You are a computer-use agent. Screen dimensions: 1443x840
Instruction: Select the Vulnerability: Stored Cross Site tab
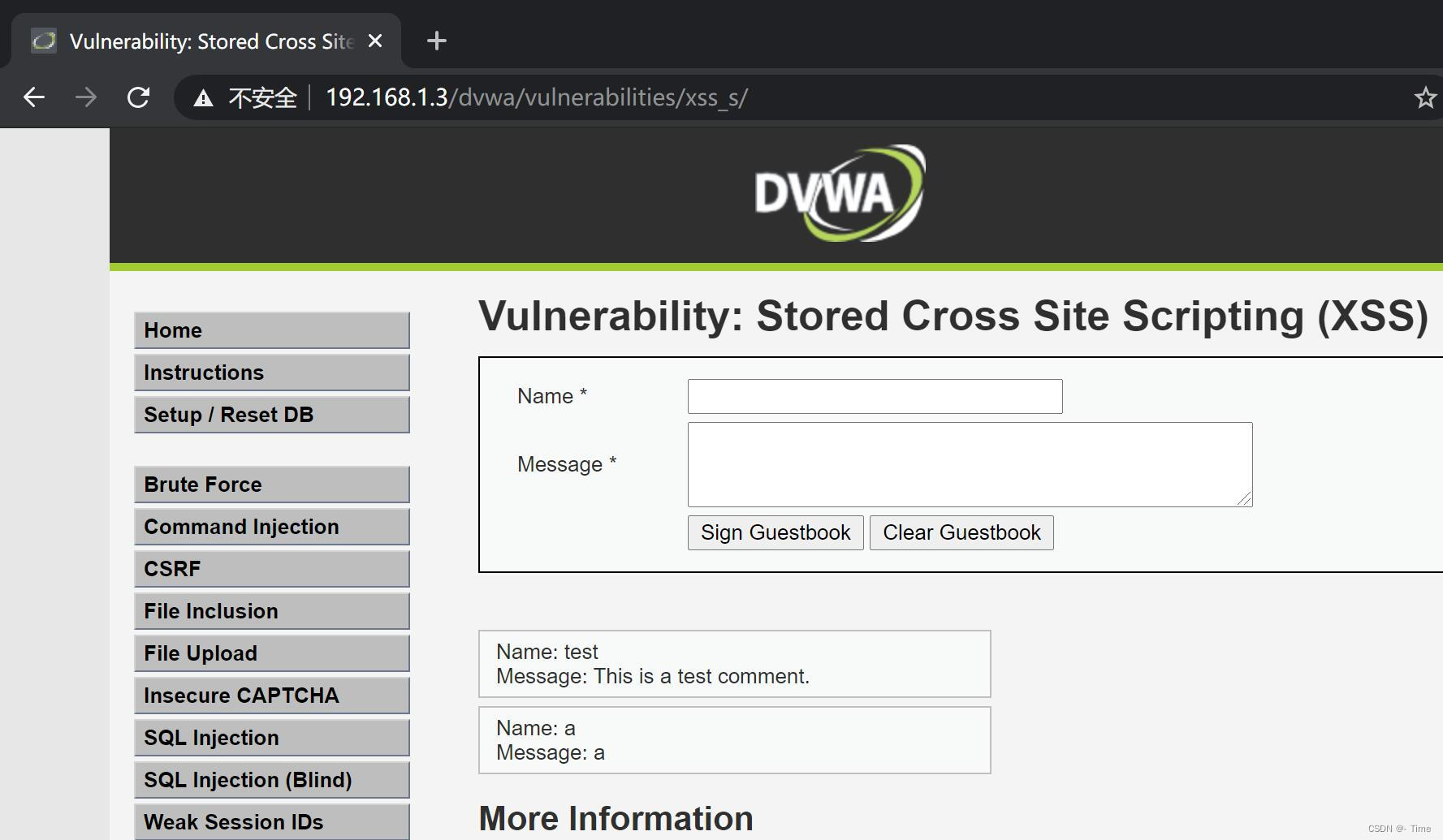(206, 41)
